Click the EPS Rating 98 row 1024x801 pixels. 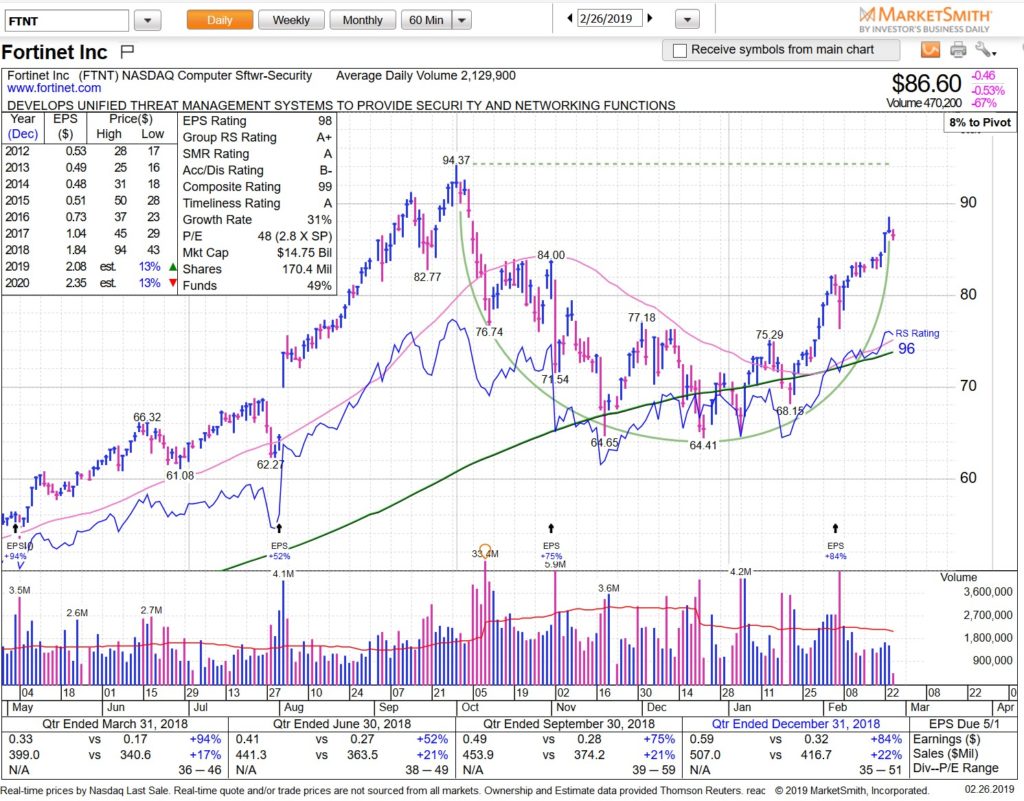pyautogui.click(x=257, y=121)
